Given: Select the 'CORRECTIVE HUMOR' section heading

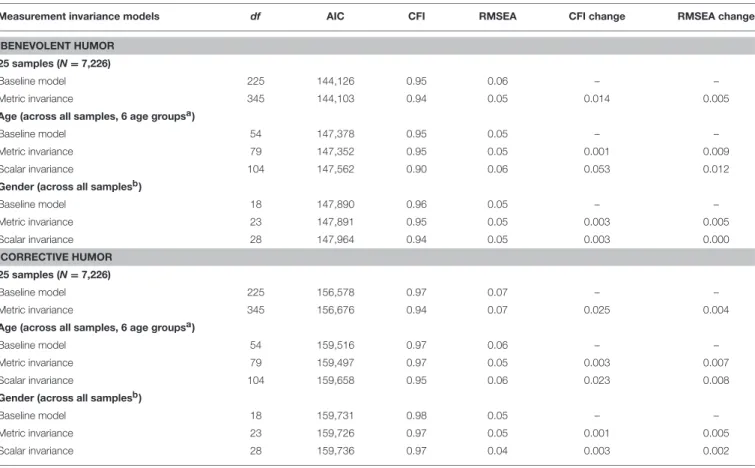Looking at the screenshot, I should [56, 257].
